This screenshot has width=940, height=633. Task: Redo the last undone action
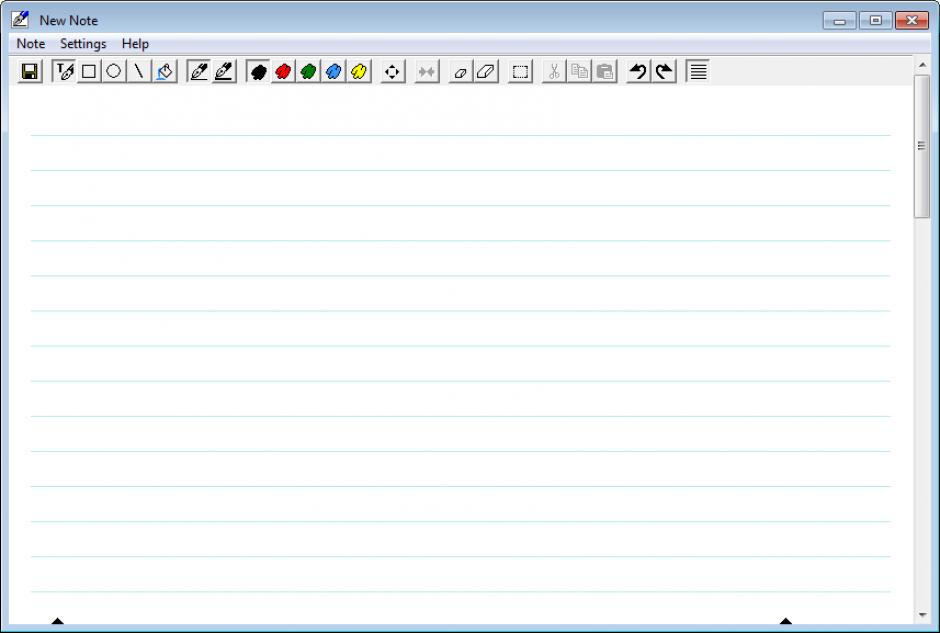[x=664, y=72]
